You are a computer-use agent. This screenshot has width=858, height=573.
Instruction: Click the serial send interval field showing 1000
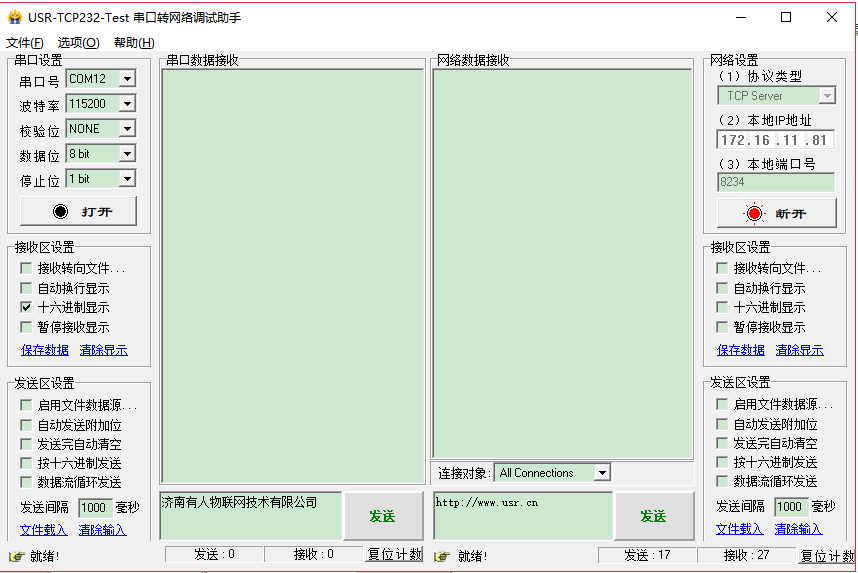click(x=94, y=507)
